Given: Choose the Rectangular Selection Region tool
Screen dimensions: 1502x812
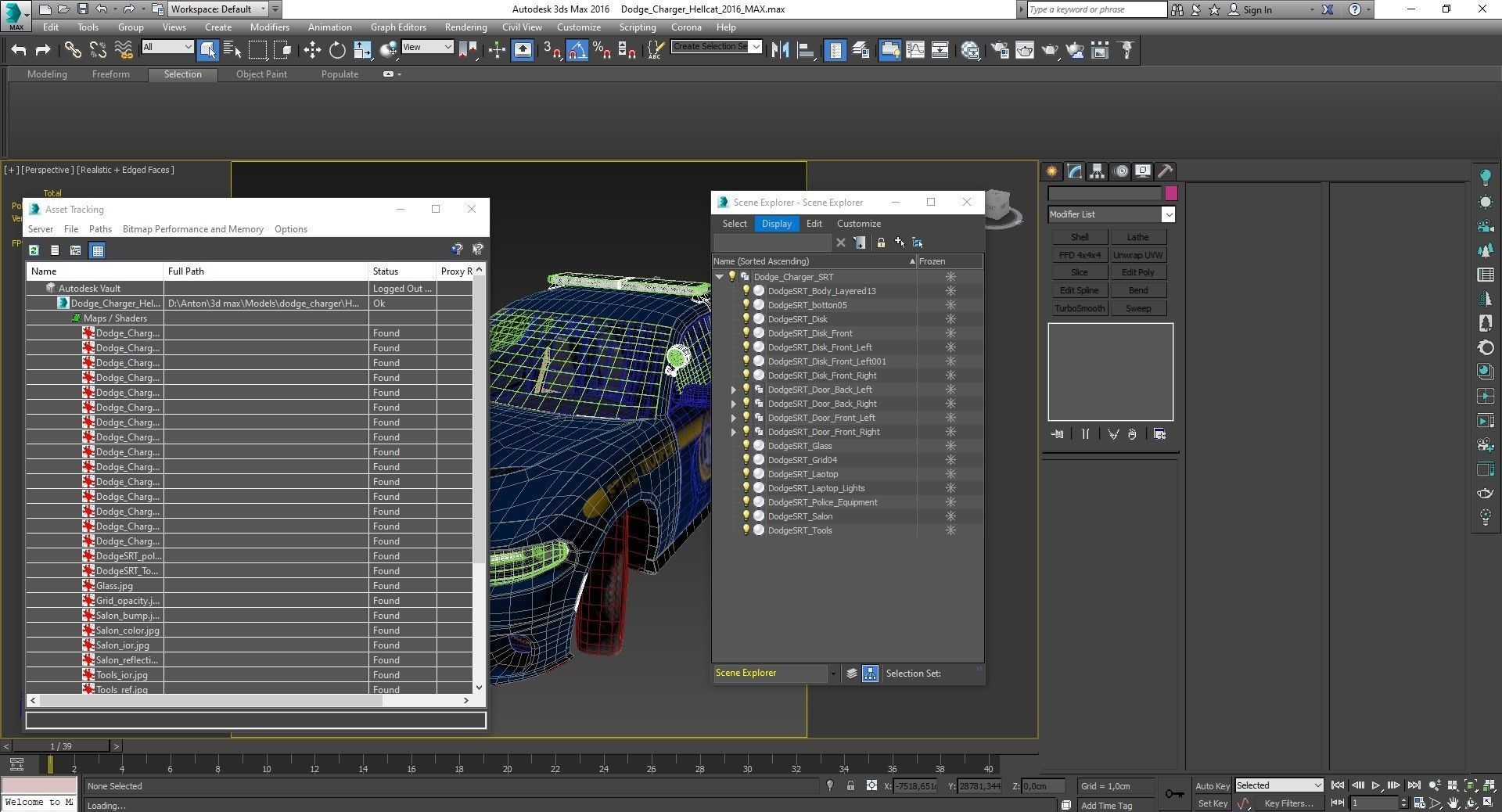Looking at the screenshot, I should (x=257, y=51).
